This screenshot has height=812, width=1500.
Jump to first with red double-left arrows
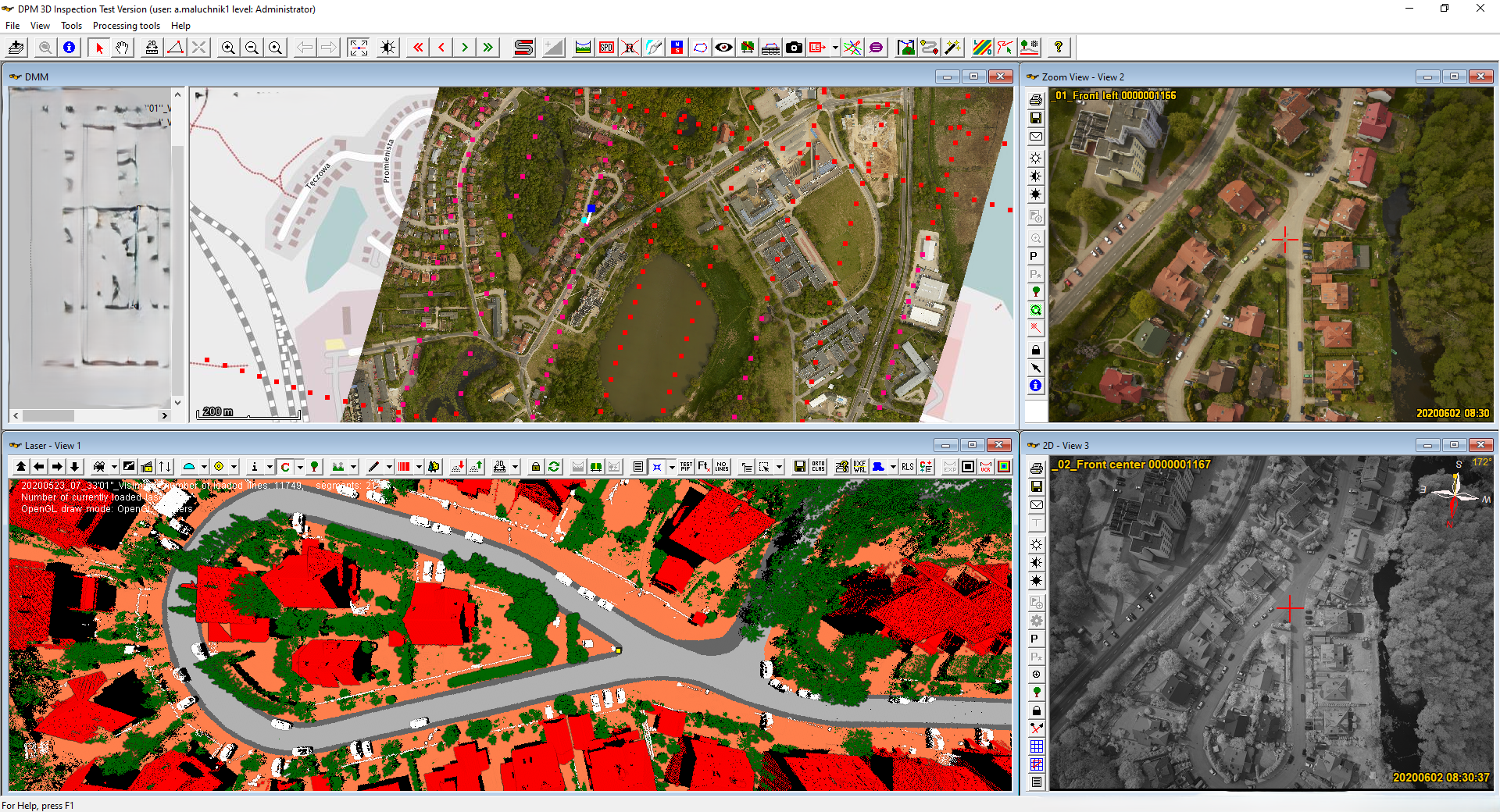[419, 48]
